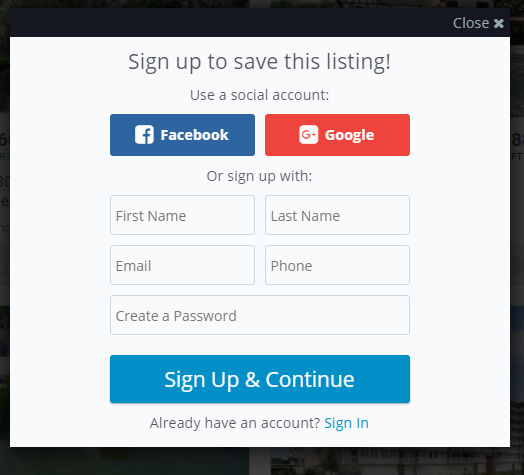Choose the Google text on the red button
This screenshot has width=524, height=475.
pyautogui.click(x=349, y=135)
